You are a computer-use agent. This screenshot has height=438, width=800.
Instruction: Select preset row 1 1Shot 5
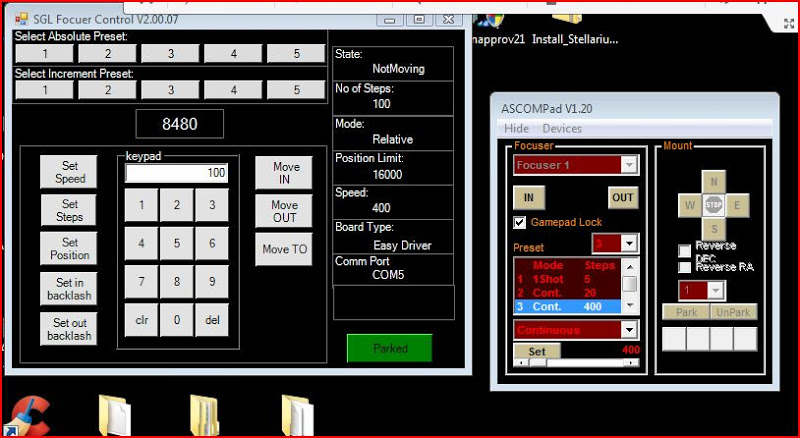[x=568, y=279]
